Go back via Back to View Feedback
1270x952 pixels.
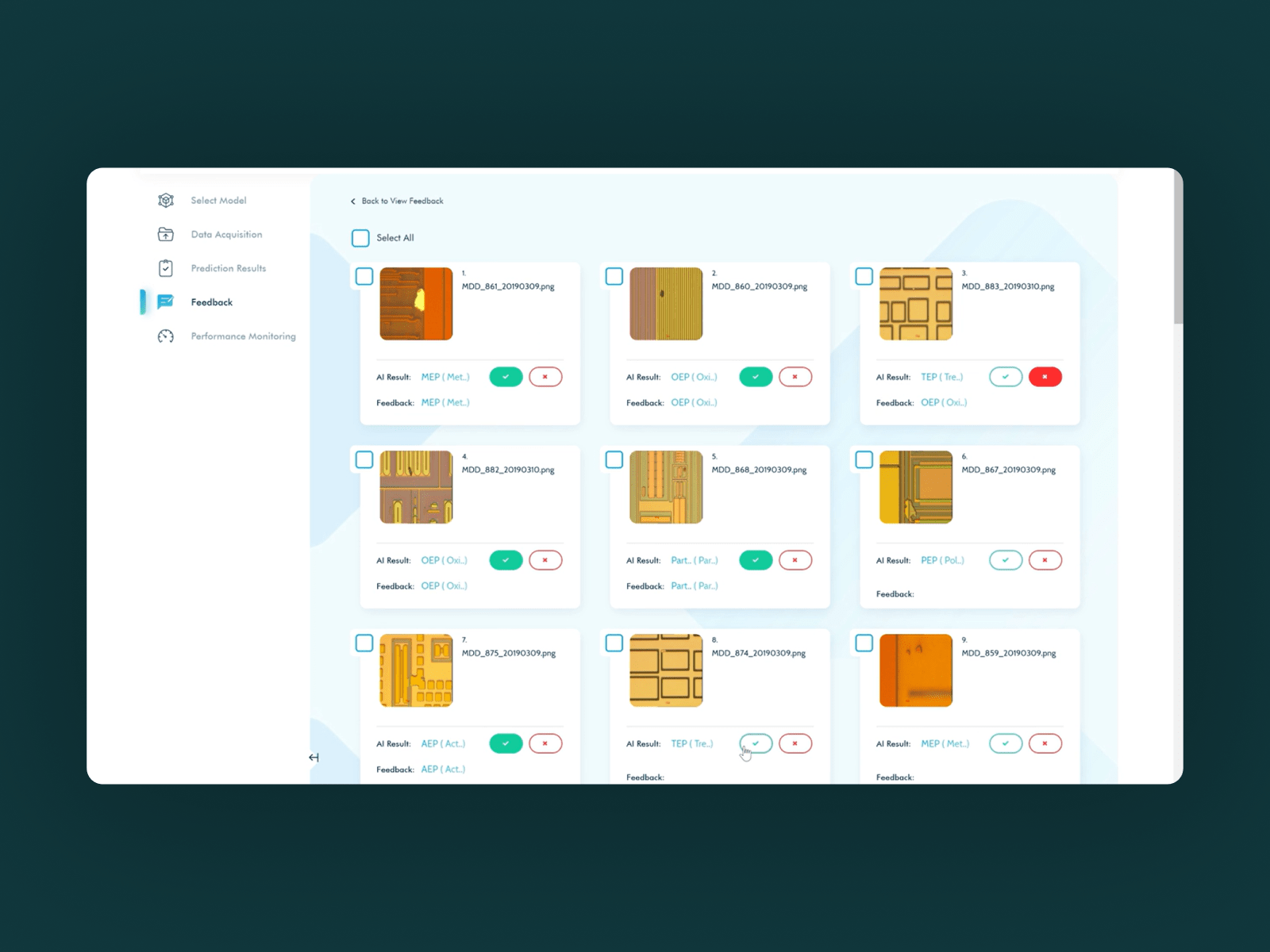(397, 201)
